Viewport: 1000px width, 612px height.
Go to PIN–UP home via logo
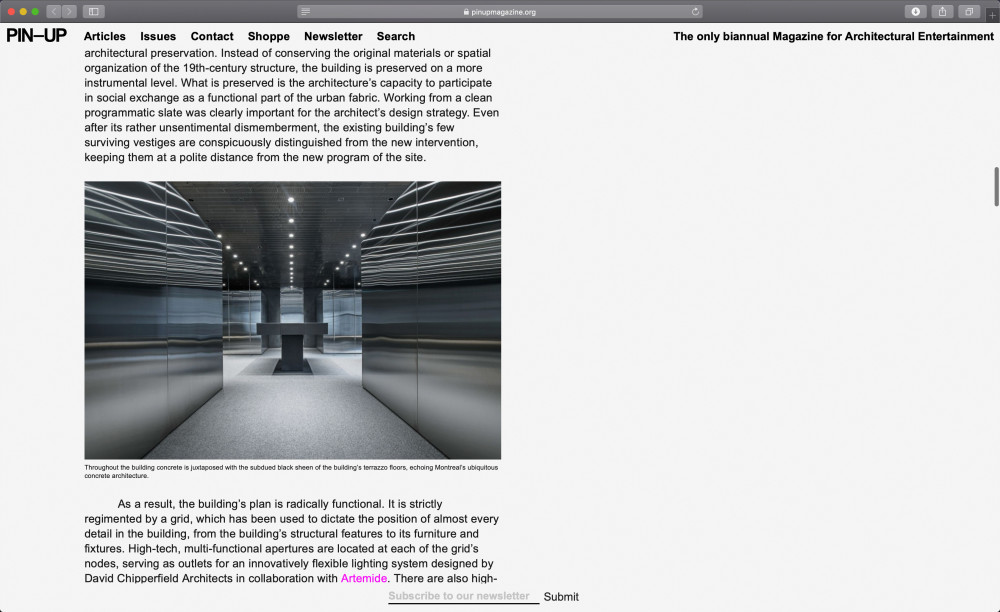pyautogui.click(x=36, y=36)
